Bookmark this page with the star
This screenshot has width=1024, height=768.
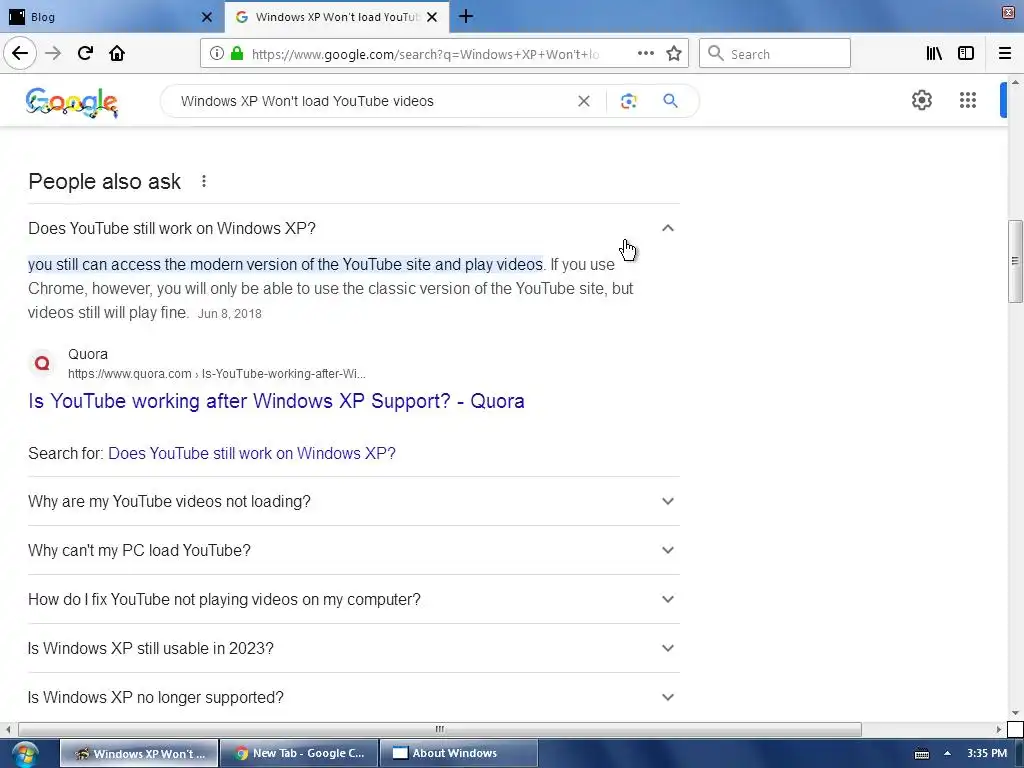coord(674,54)
